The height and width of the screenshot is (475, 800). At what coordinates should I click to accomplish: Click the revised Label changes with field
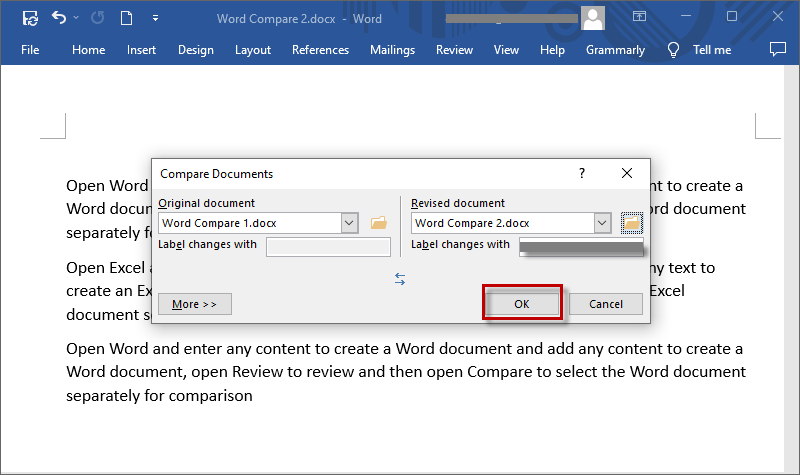582,247
